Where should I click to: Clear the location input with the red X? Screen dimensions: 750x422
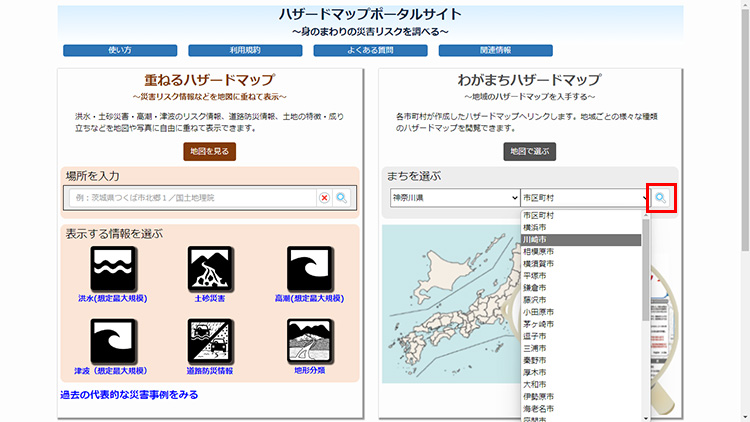tap(324, 198)
